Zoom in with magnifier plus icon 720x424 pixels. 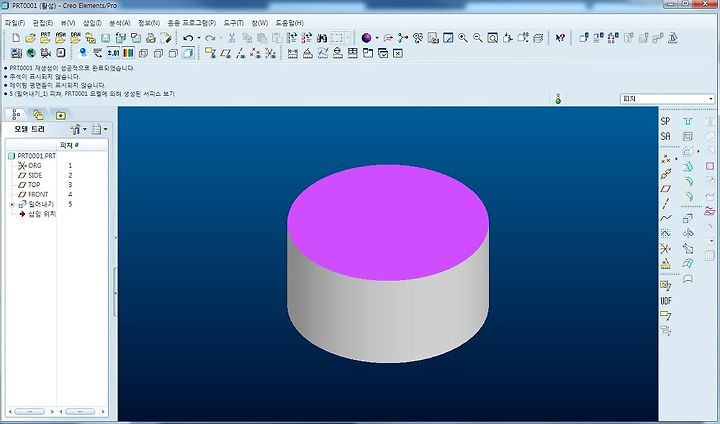(463, 38)
